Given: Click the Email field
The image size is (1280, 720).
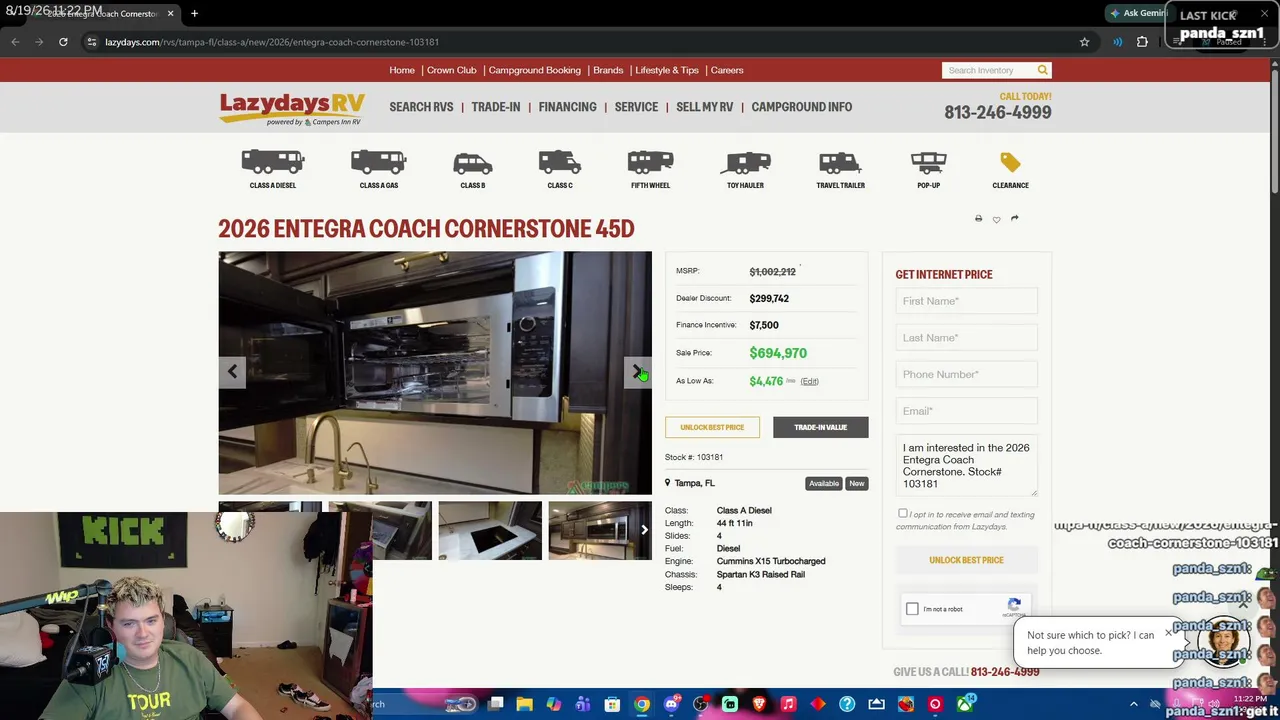Looking at the screenshot, I should tap(966, 411).
